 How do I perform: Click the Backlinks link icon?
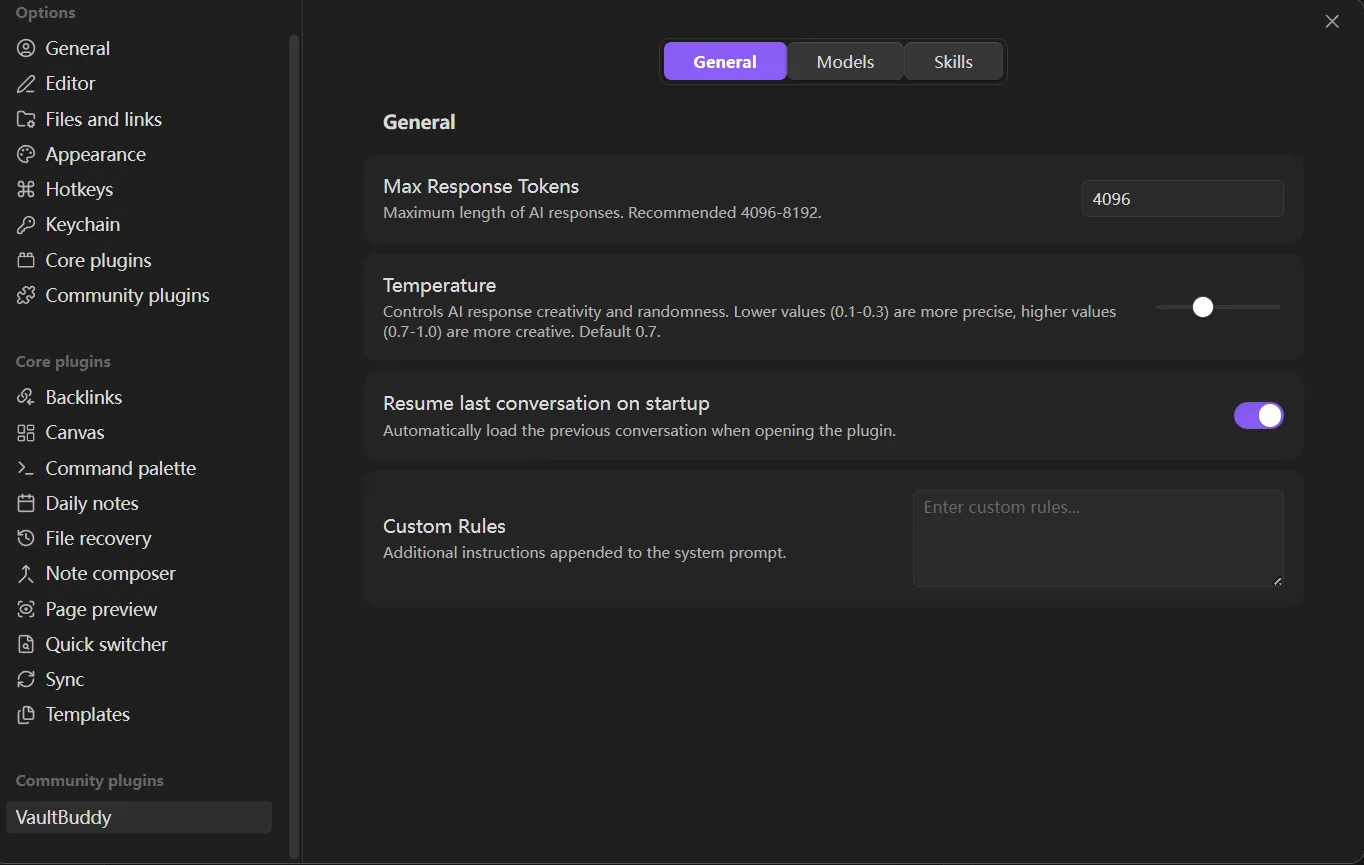(26, 397)
